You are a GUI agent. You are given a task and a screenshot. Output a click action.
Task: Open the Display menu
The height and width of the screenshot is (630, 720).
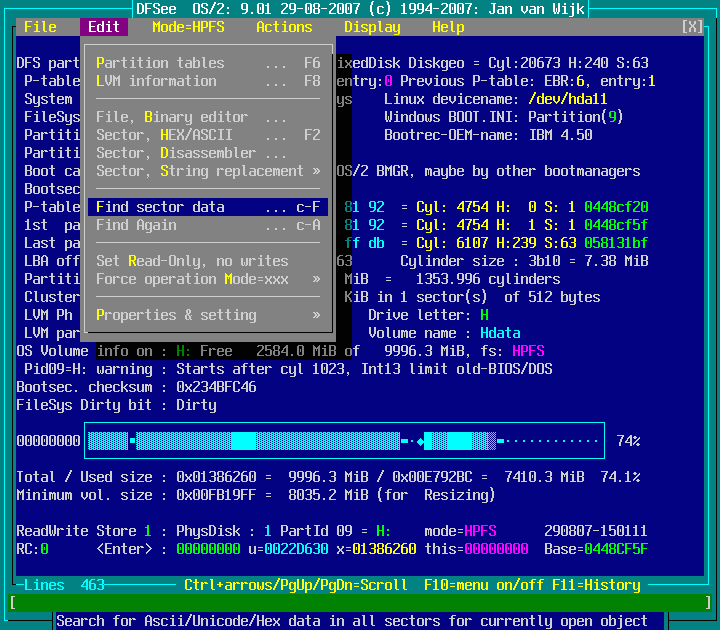(372, 27)
